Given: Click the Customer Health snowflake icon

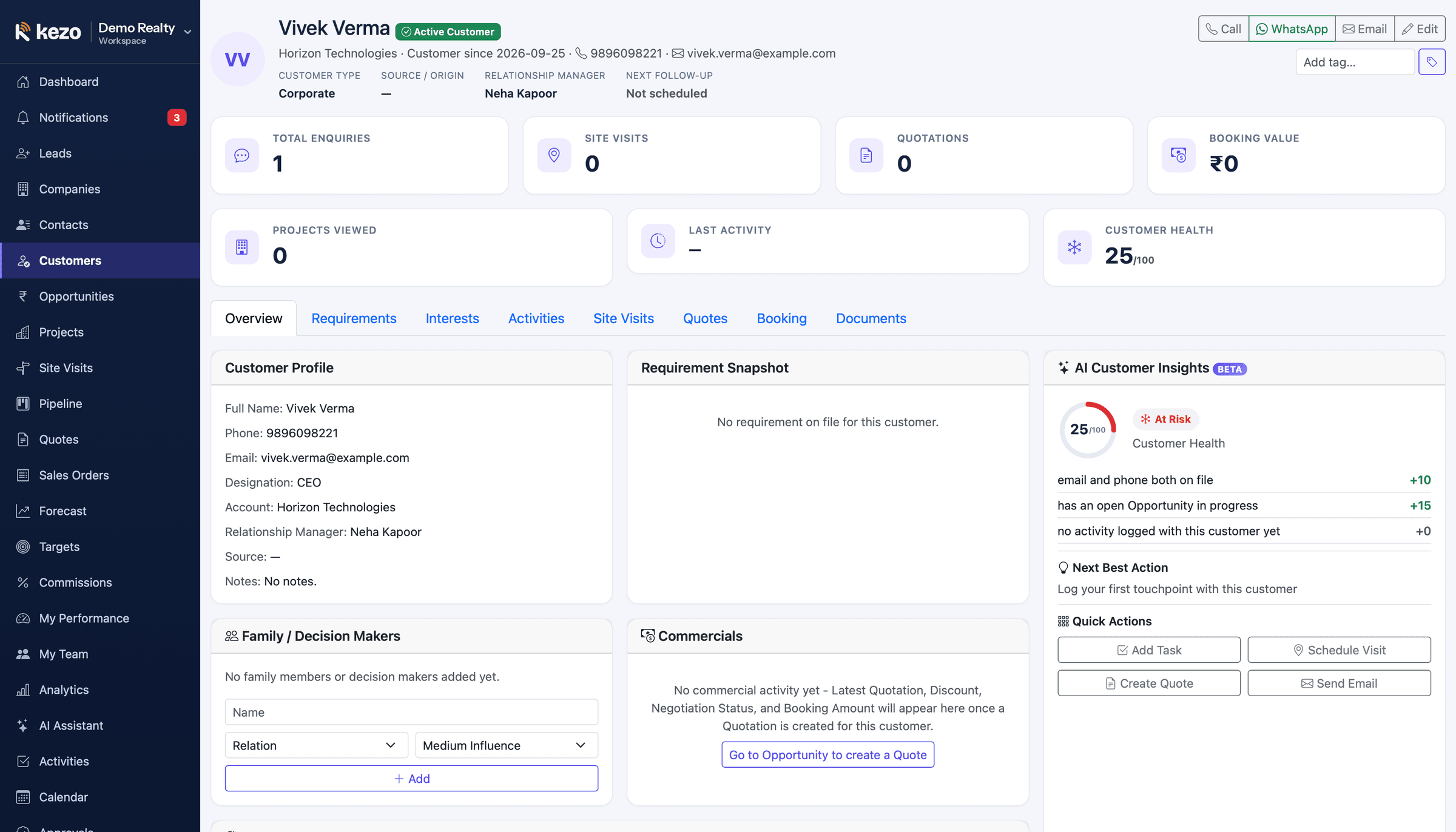Looking at the screenshot, I should tap(1074, 247).
